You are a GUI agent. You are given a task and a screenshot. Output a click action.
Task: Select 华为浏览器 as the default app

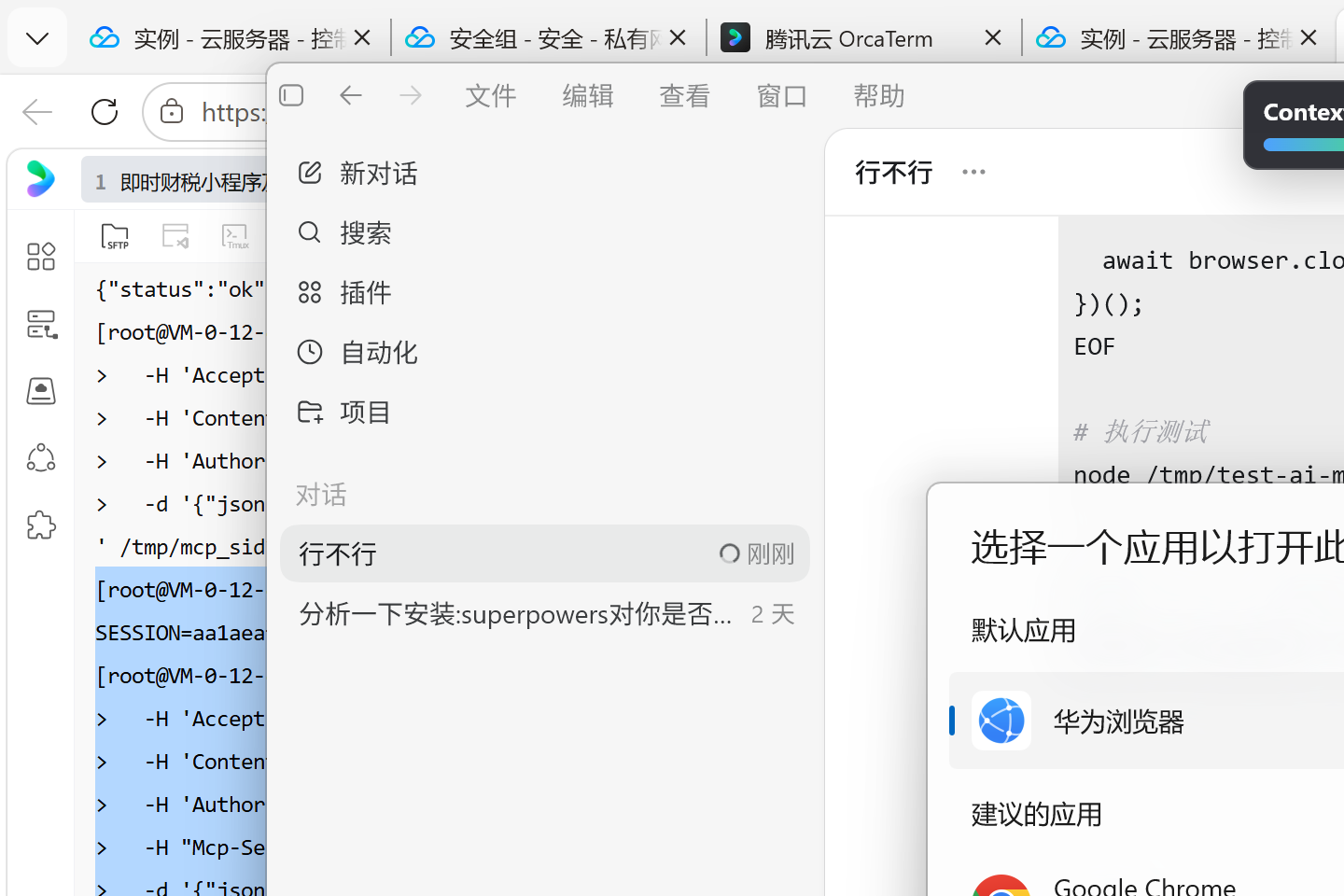tap(1147, 721)
